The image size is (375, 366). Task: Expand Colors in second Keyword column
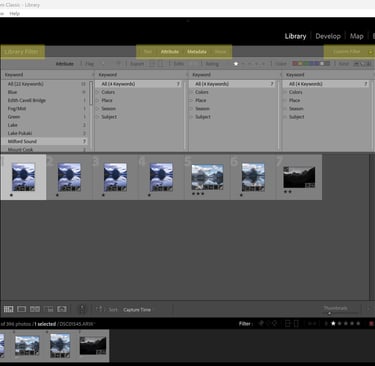click(x=98, y=92)
